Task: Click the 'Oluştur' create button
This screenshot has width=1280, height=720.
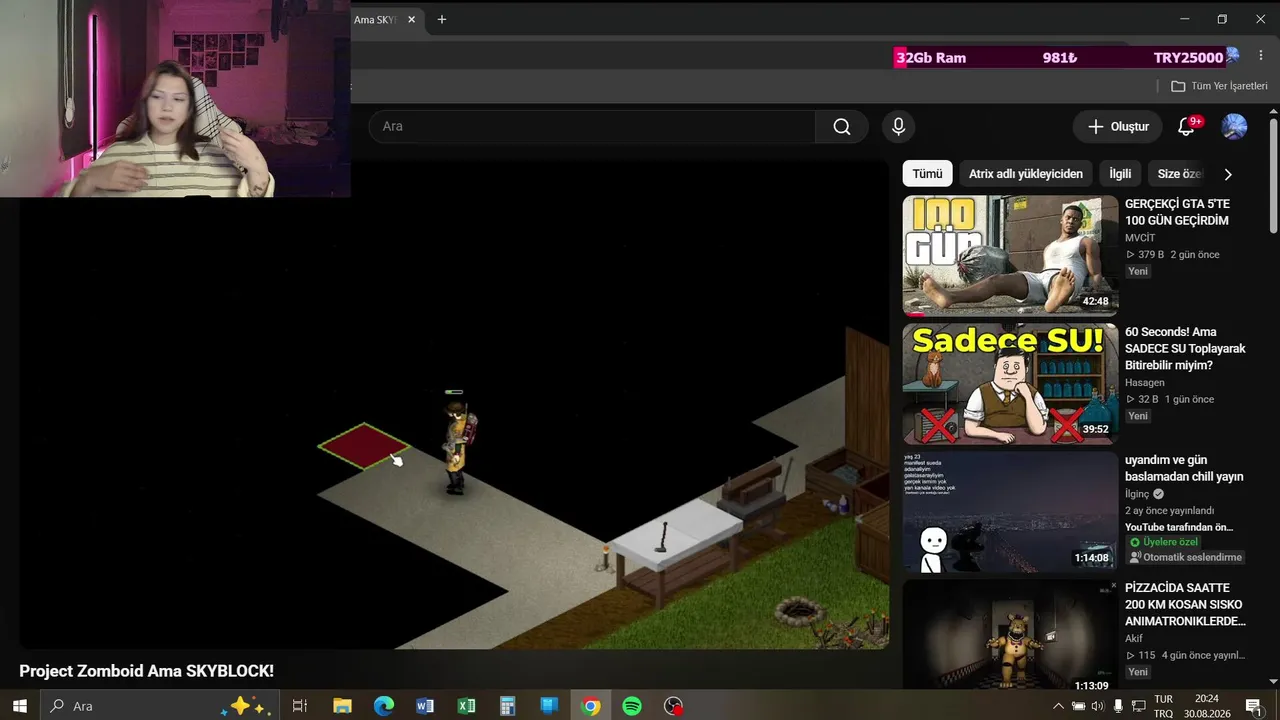Action: [1118, 126]
